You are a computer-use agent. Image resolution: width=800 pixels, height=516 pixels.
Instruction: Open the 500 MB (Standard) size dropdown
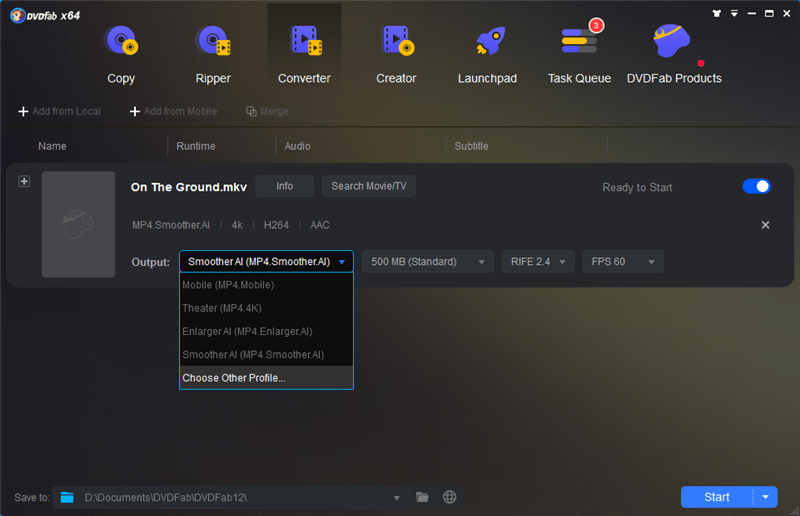point(428,261)
